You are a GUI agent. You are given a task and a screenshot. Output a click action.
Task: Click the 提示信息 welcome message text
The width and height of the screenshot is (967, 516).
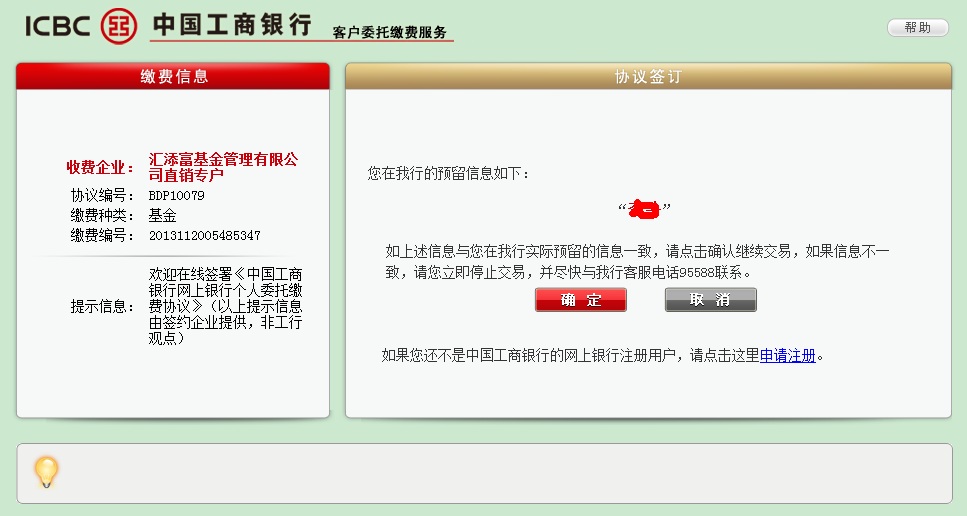click(226, 305)
